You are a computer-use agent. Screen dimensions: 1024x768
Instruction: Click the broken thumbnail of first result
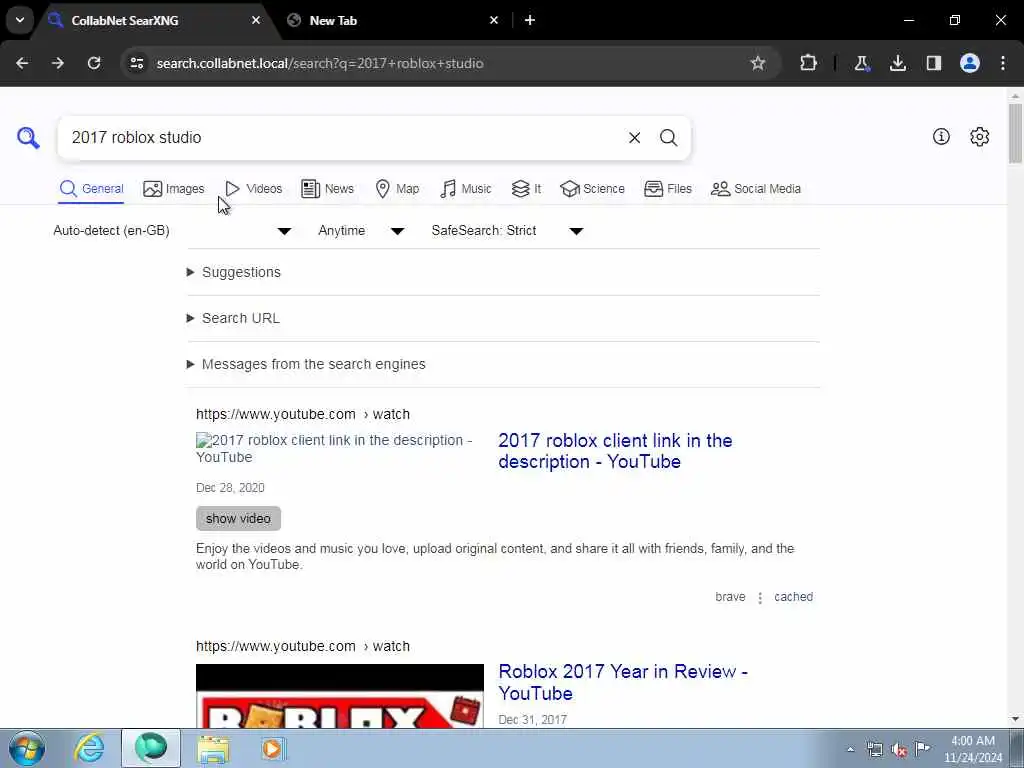[x=335, y=449]
